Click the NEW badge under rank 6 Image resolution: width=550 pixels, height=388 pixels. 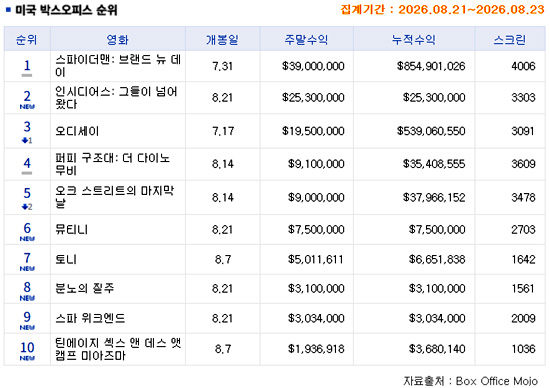27,239
